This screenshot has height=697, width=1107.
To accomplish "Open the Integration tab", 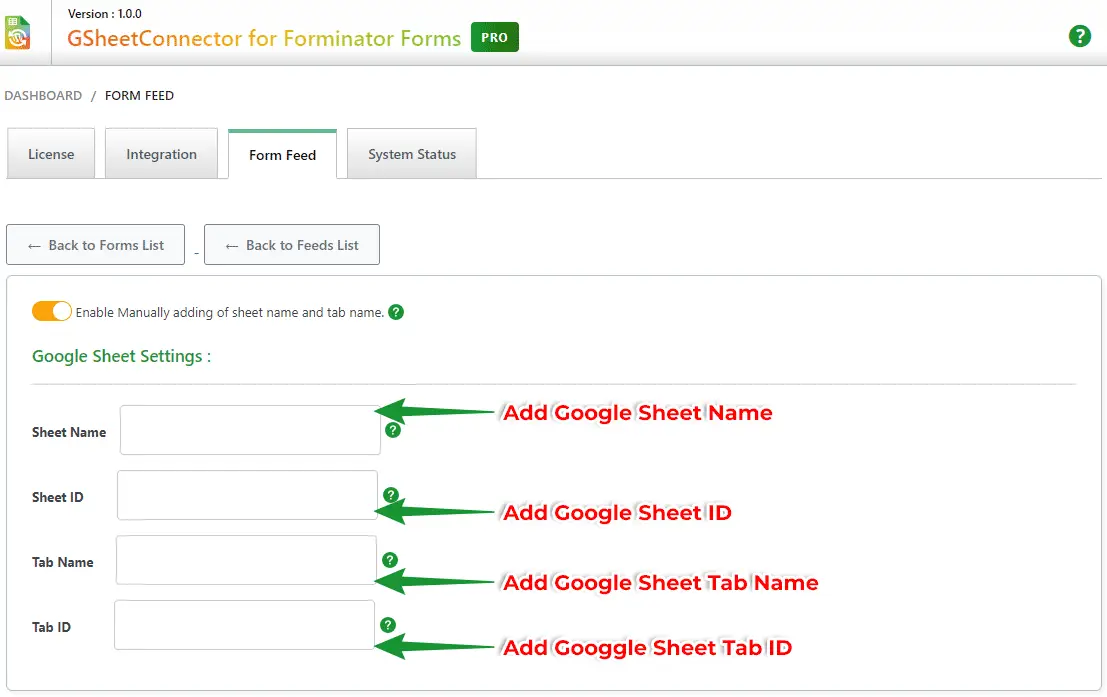I will tap(161, 155).
